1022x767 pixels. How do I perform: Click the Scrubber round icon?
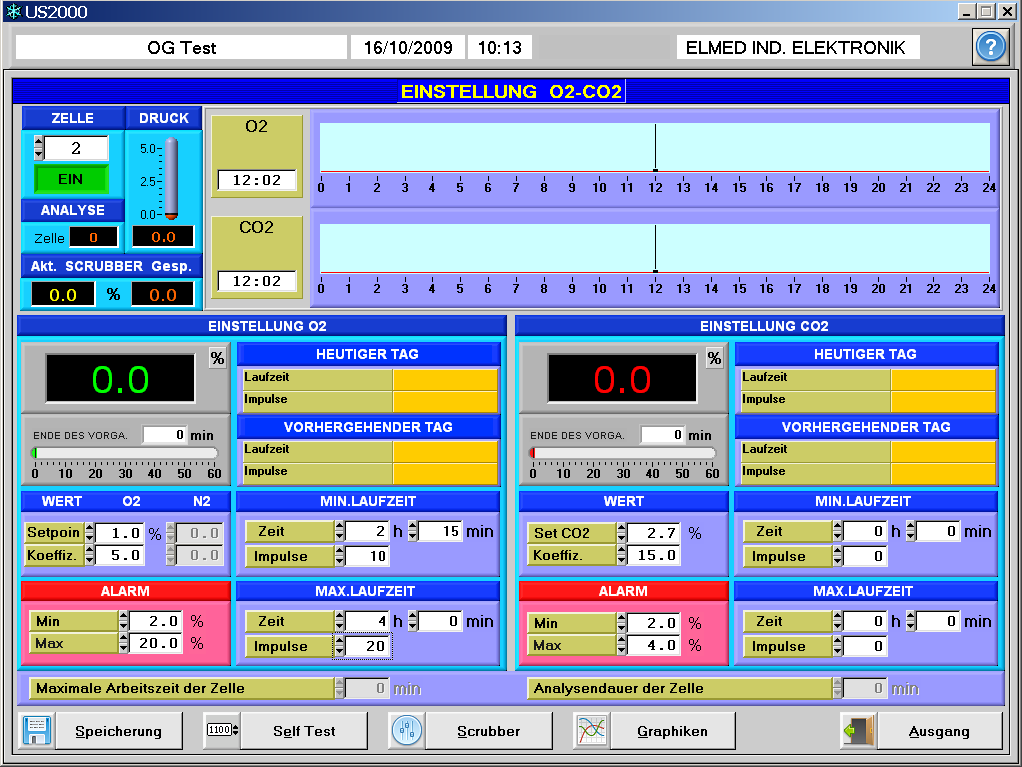point(406,731)
